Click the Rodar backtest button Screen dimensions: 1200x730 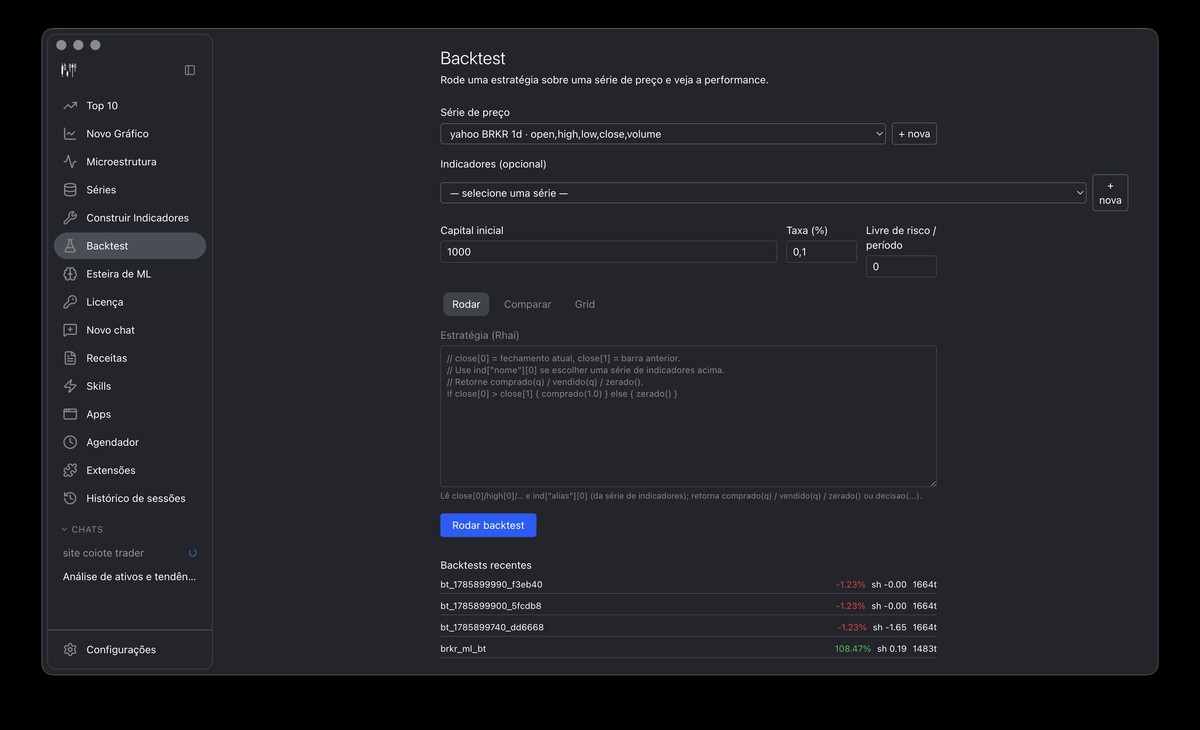[x=488, y=525]
